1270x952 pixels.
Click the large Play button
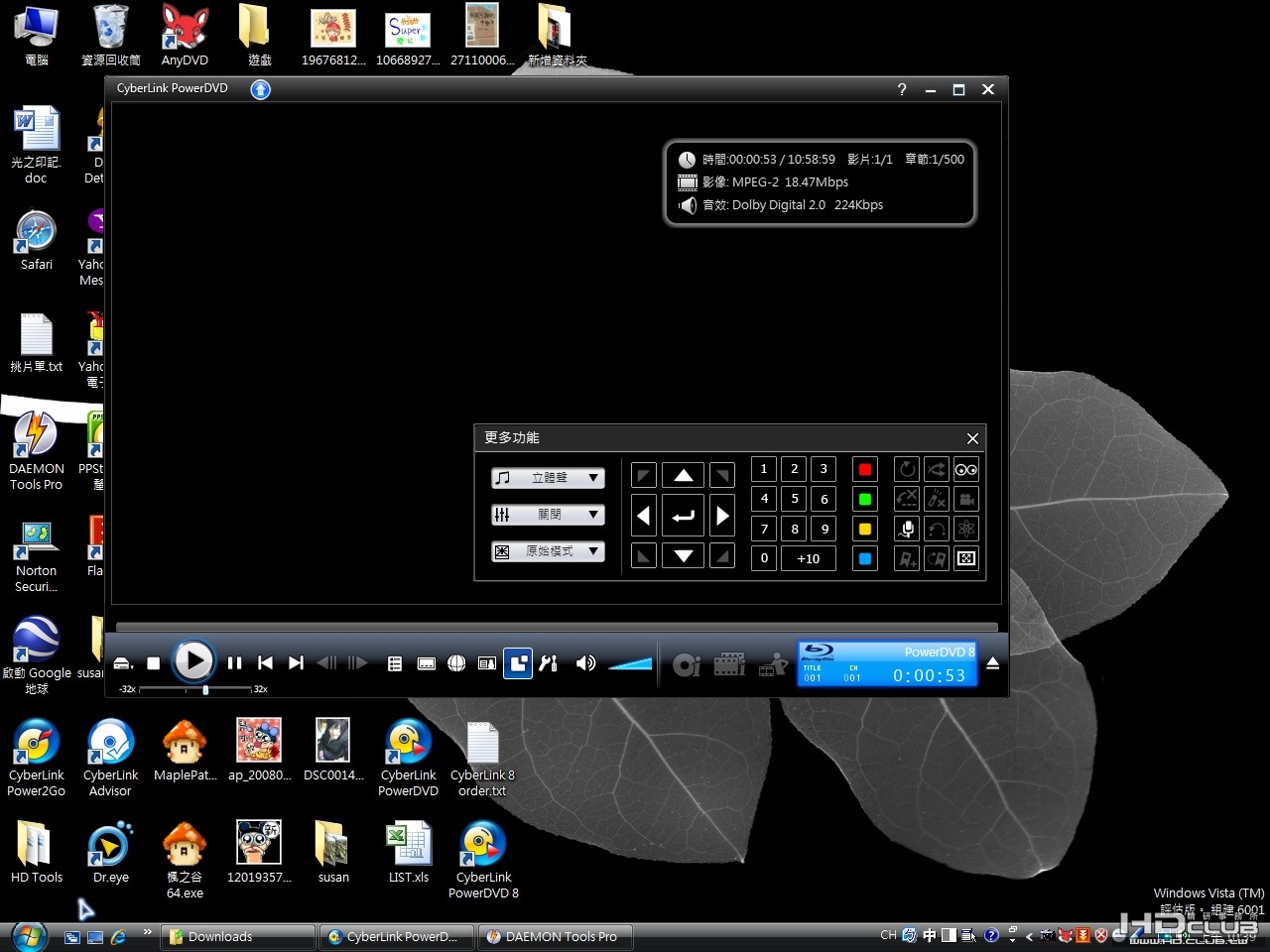pos(192,661)
